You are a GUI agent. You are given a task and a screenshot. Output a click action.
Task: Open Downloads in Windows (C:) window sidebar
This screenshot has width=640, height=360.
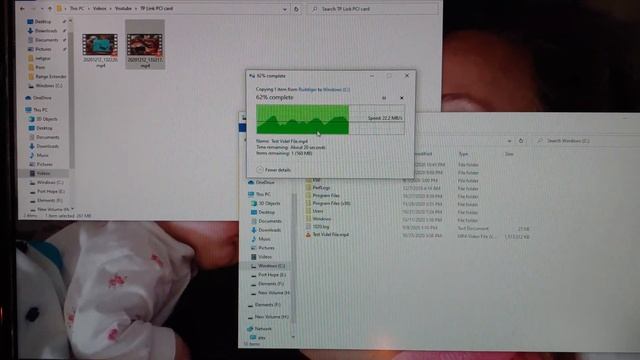pyautogui.click(x=269, y=230)
